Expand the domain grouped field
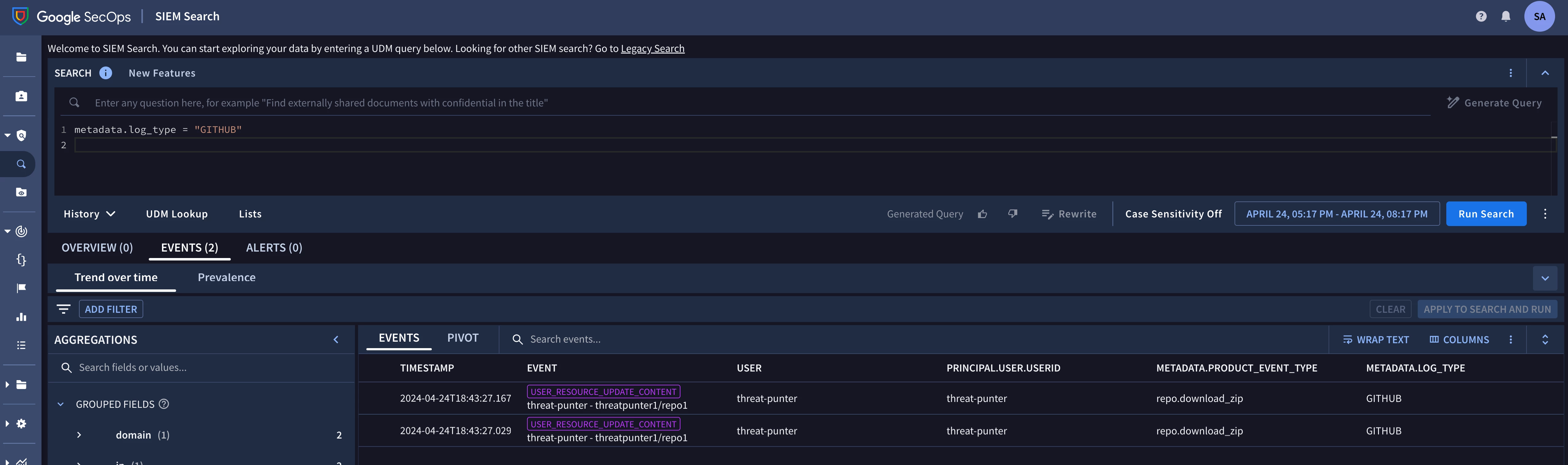Viewport: 1568px width, 465px height. [79, 435]
